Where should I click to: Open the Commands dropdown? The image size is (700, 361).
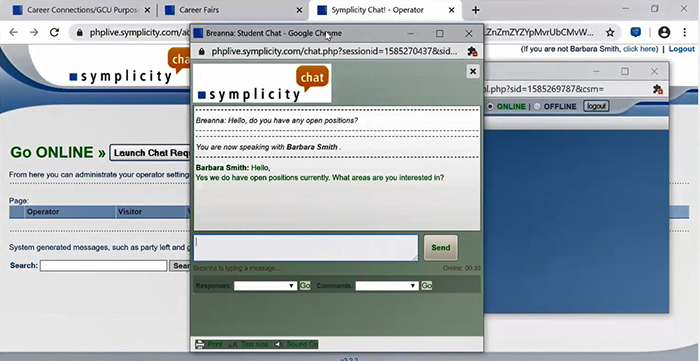pos(387,286)
